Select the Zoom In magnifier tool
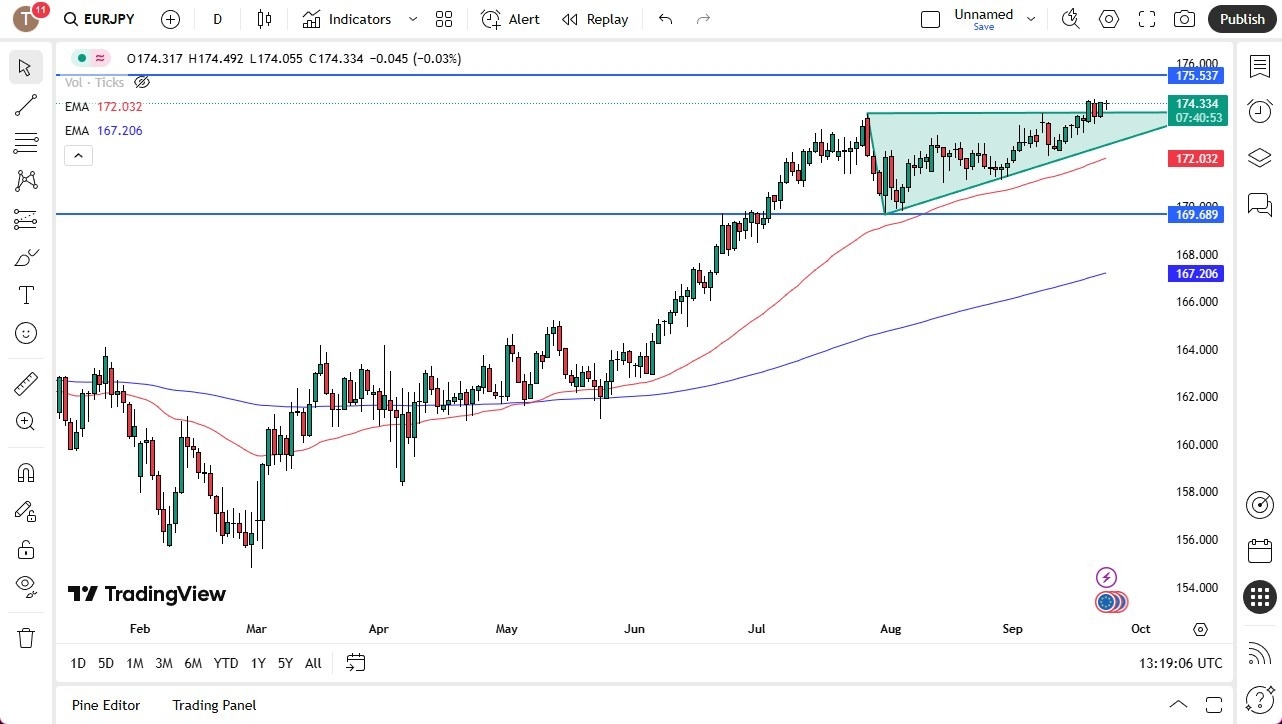1282x724 pixels. coord(26,421)
